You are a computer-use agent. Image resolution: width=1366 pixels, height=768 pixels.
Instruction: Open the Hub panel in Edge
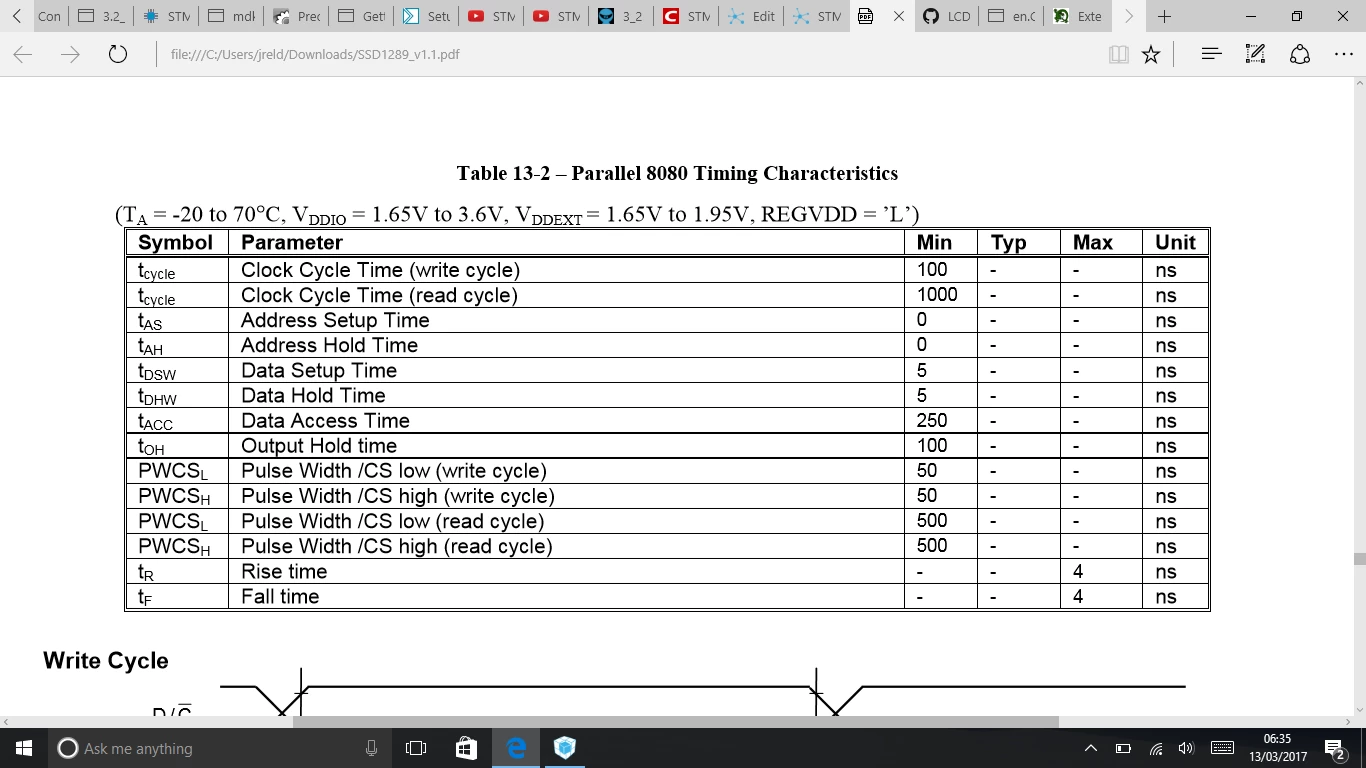coord(1211,55)
